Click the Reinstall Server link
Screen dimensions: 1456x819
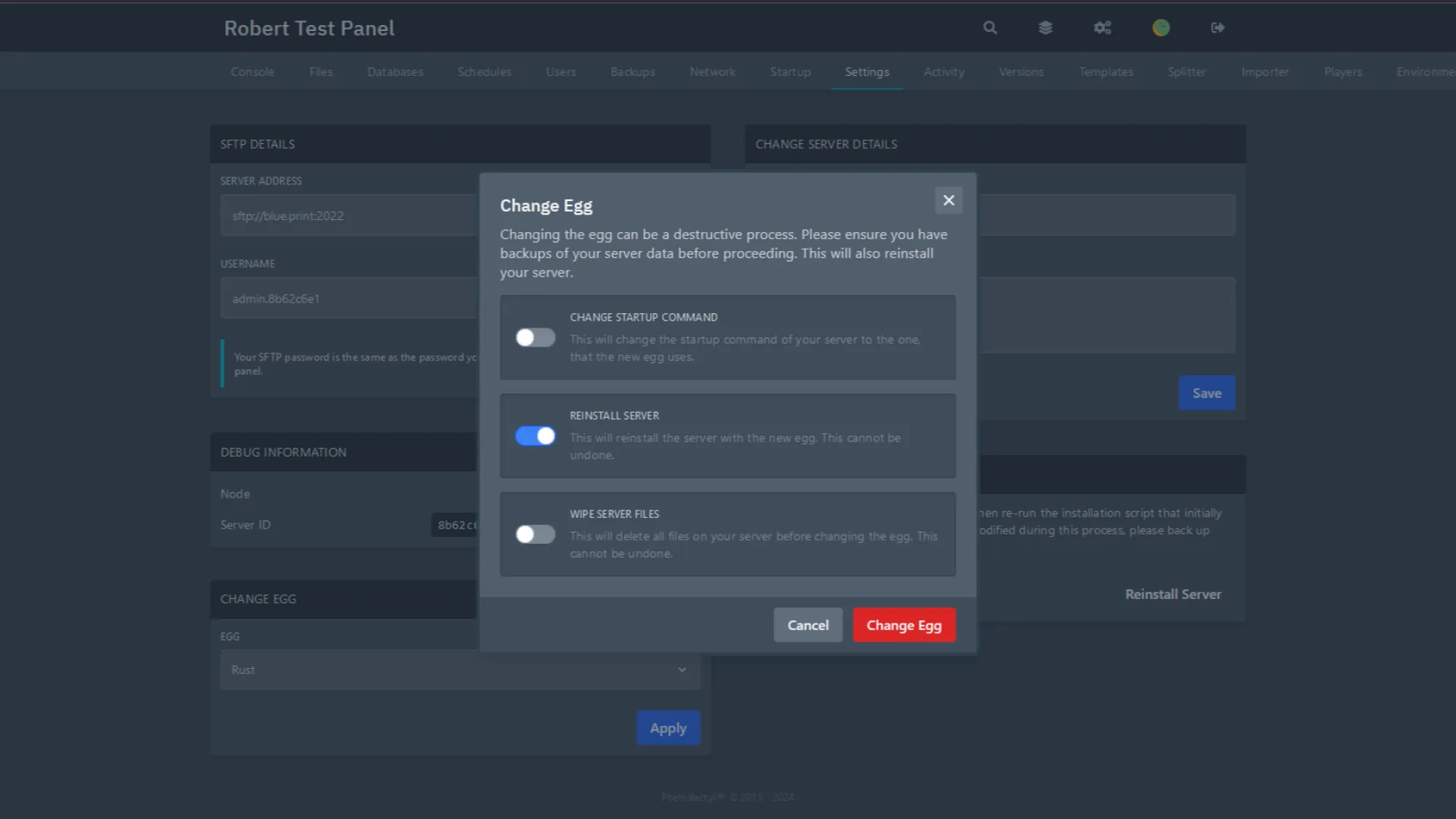click(1172, 595)
